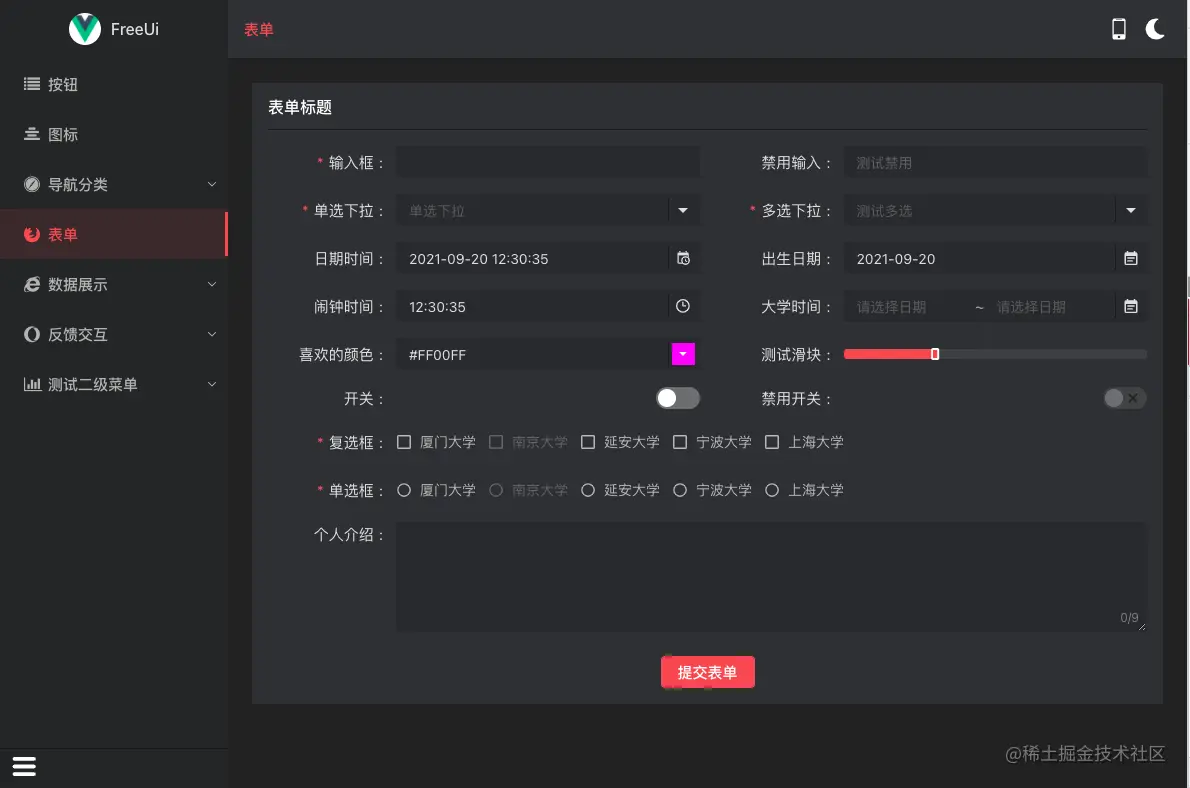The width and height of the screenshot is (1190, 788).
Task: Click the mobile phone preview icon
Action: tap(1118, 29)
